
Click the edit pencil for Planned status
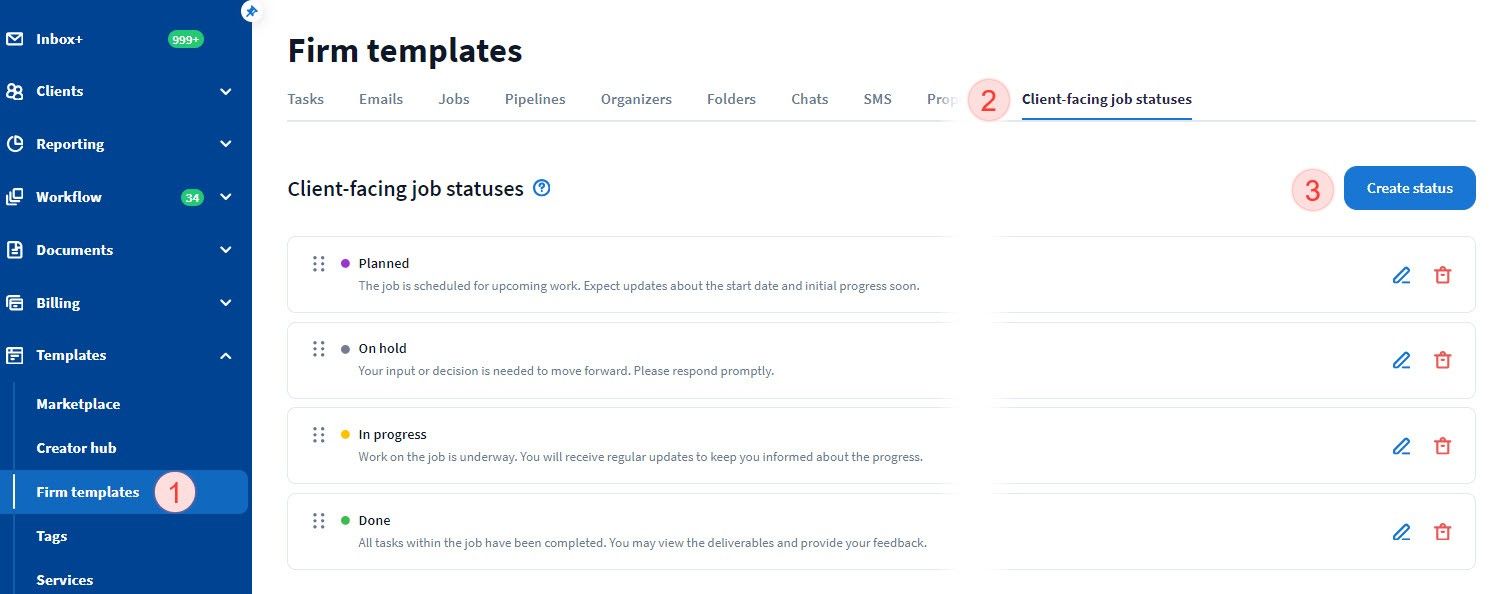click(x=1401, y=275)
